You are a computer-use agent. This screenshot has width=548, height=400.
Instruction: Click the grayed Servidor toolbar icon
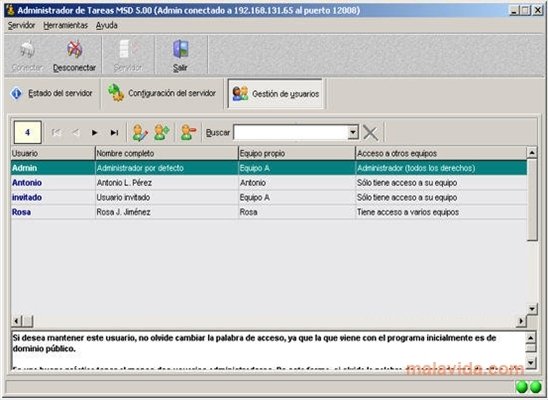[x=128, y=49]
